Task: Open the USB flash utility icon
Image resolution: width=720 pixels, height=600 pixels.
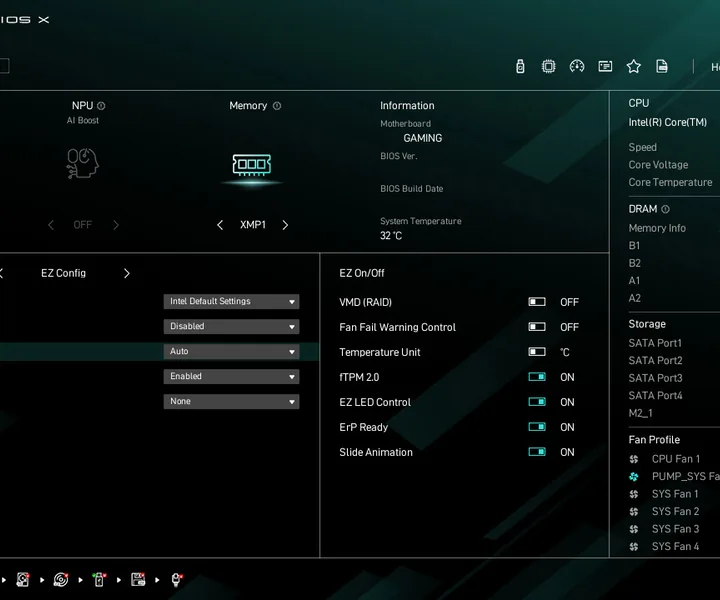Action: [x=520, y=67]
